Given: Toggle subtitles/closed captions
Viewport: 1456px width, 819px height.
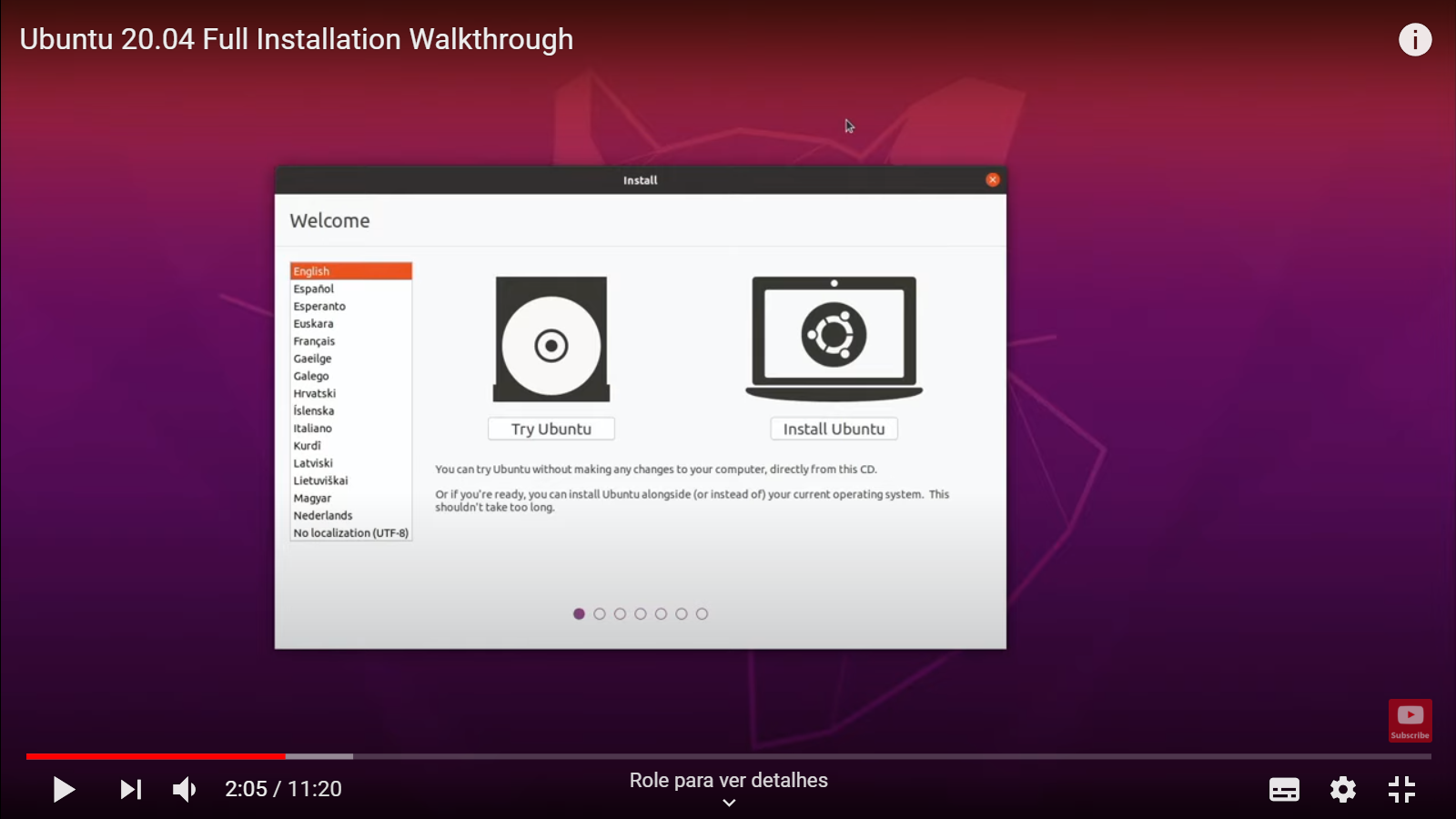Looking at the screenshot, I should point(1284,790).
